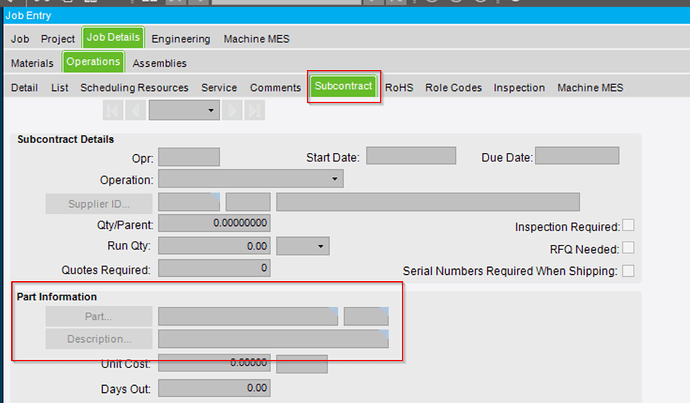The height and width of the screenshot is (403, 690).
Task: Go to first record navigation arrow
Action: pos(113,110)
